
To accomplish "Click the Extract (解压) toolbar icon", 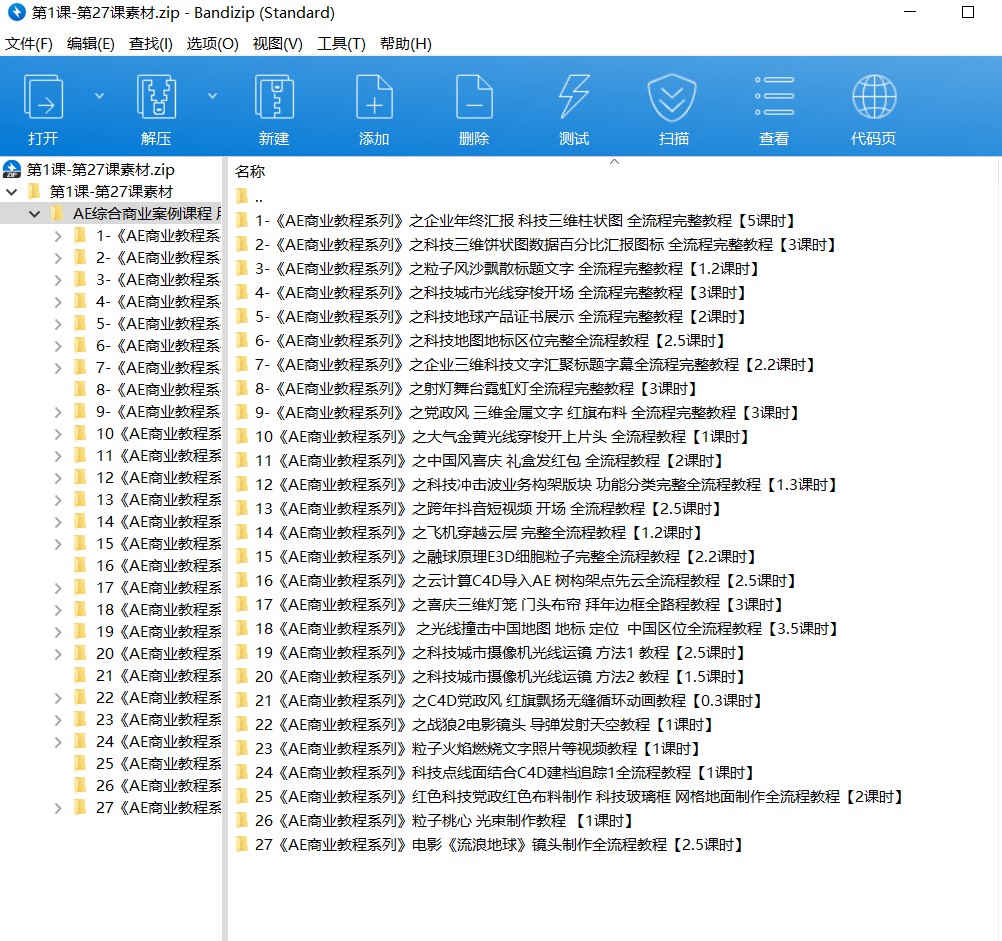I will pos(156,97).
